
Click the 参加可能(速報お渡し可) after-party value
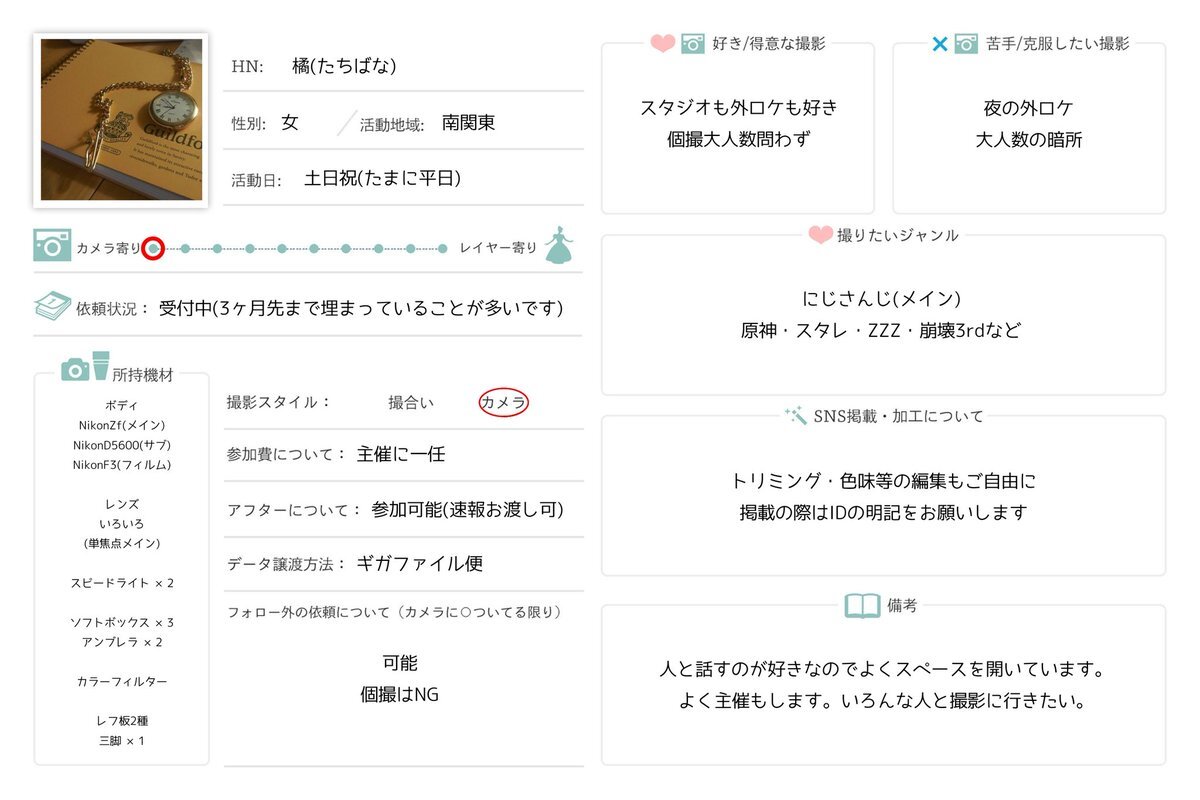click(x=467, y=510)
